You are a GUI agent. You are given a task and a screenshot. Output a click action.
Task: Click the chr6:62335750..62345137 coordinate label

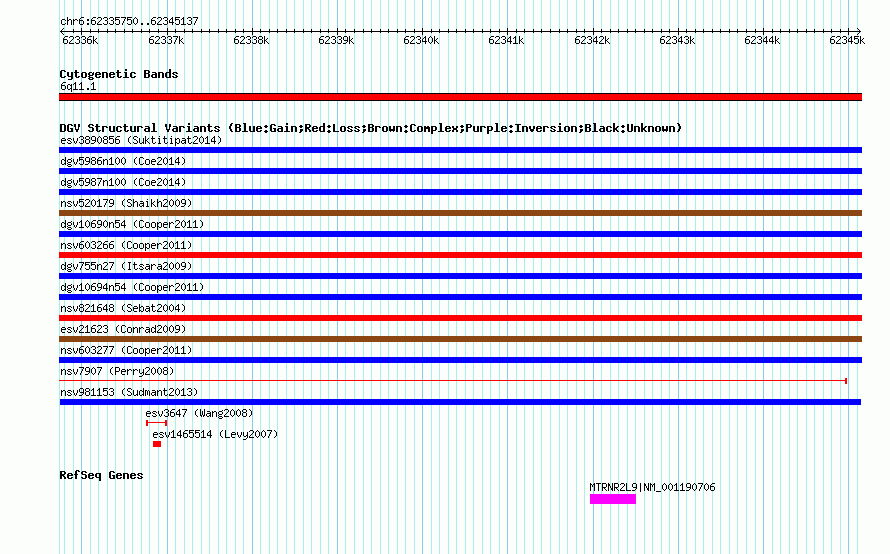pyautogui.click(x=129, y=22)
